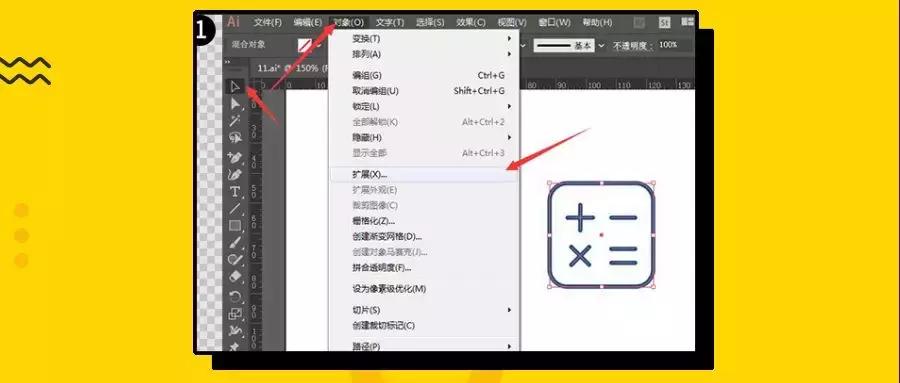
Task: Choose 扩展(X)... menu entry
Action: click(424, 174)
